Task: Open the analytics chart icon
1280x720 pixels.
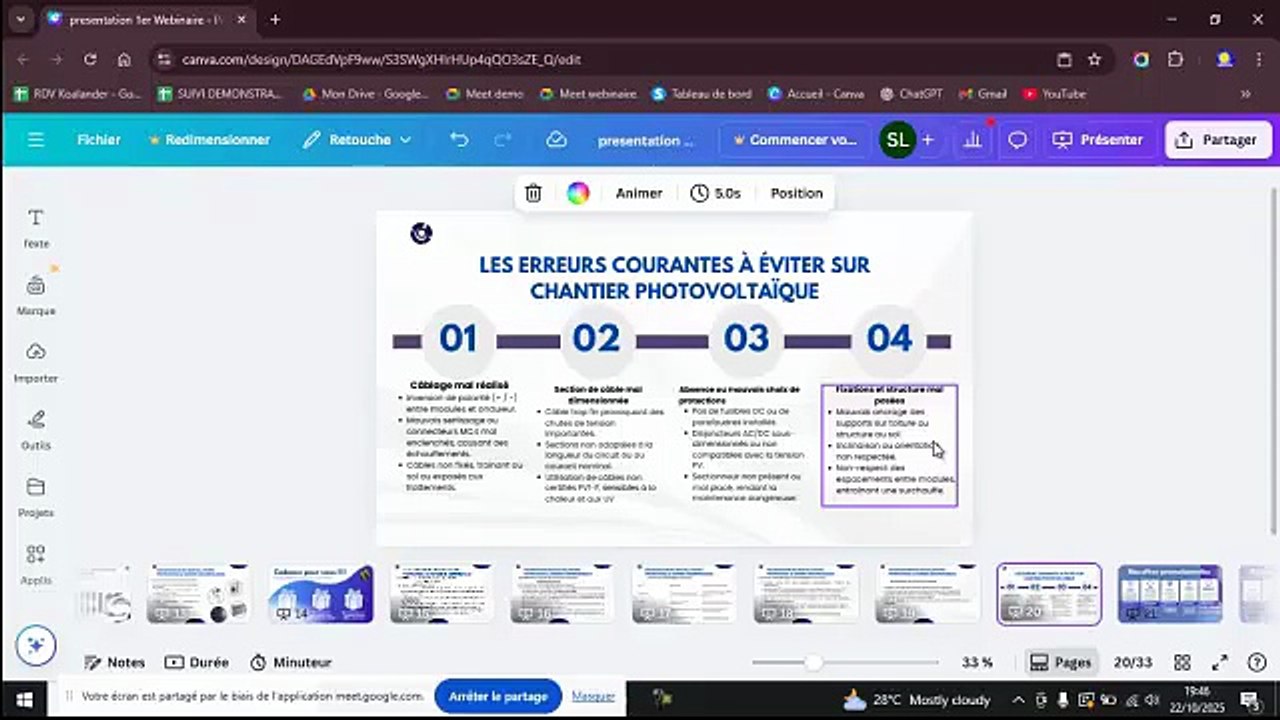Action: pos(972,140)
